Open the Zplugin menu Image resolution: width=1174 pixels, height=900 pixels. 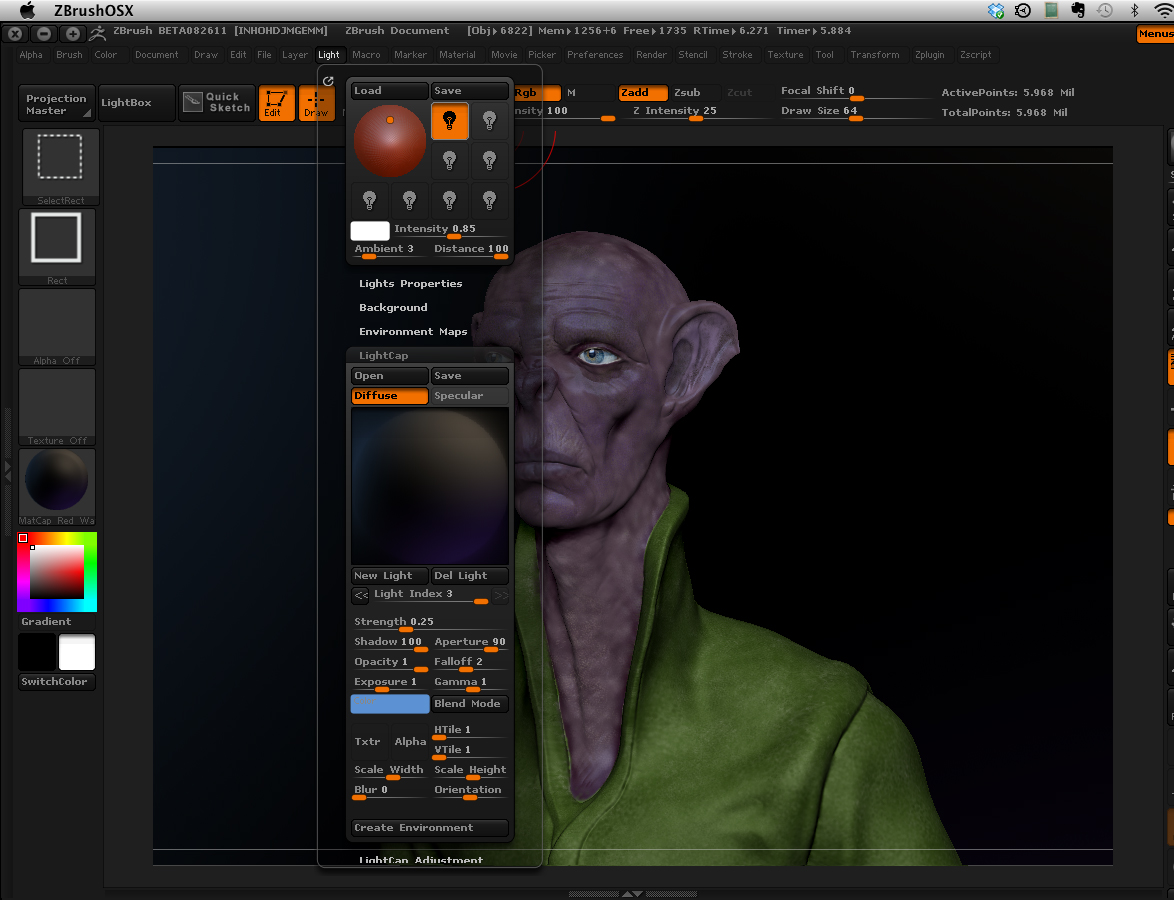point(930,55)
